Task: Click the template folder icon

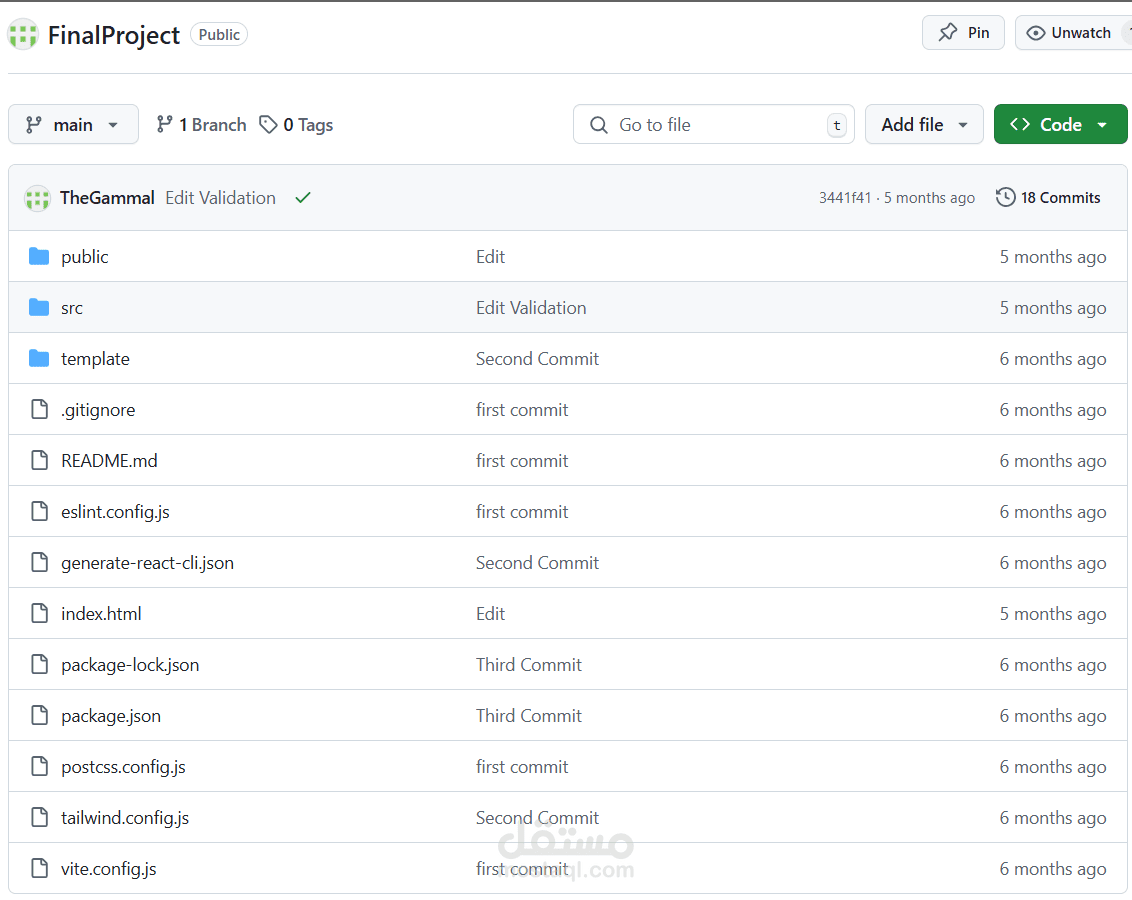Action: (x=39, y=359)
